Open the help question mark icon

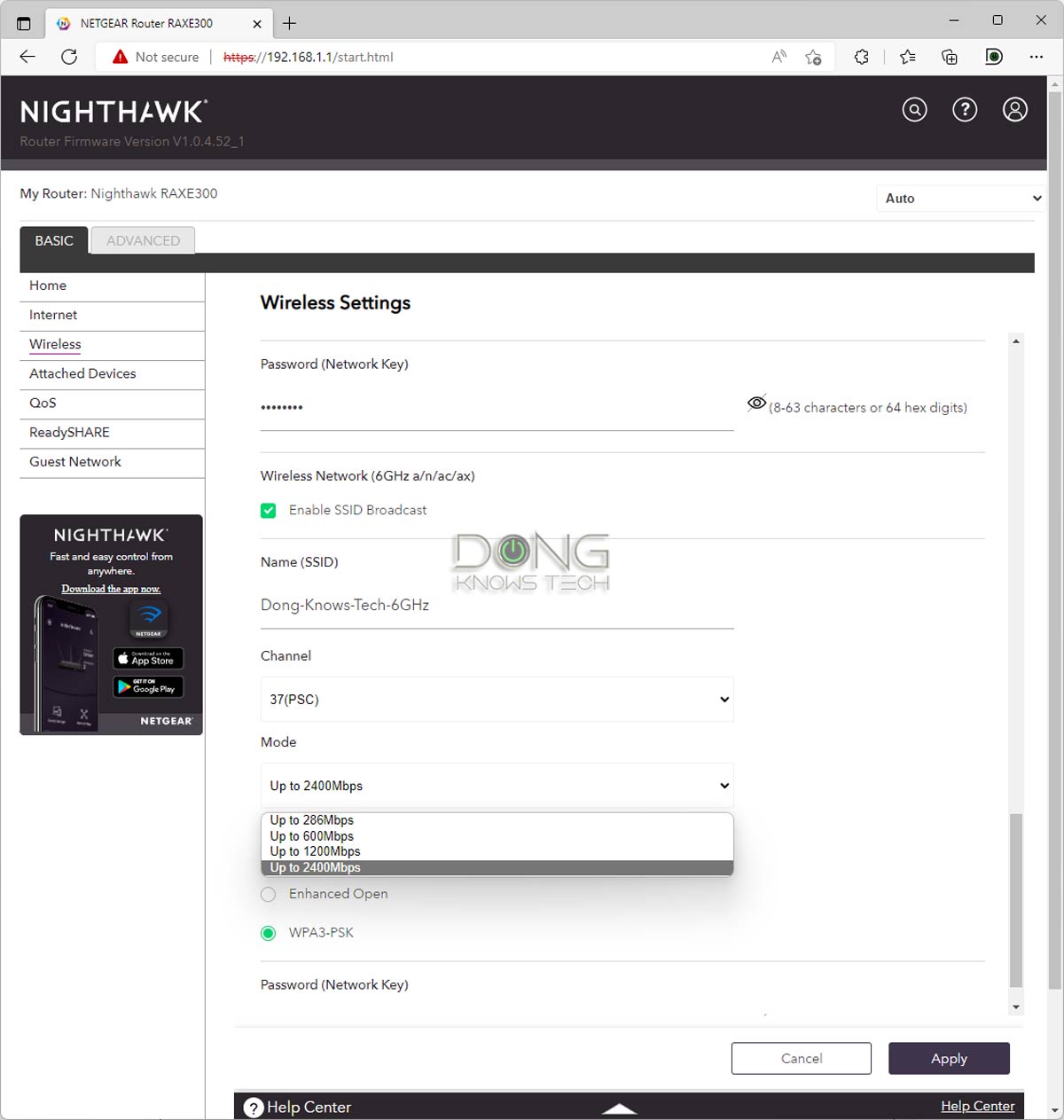(x=965, y=109)
